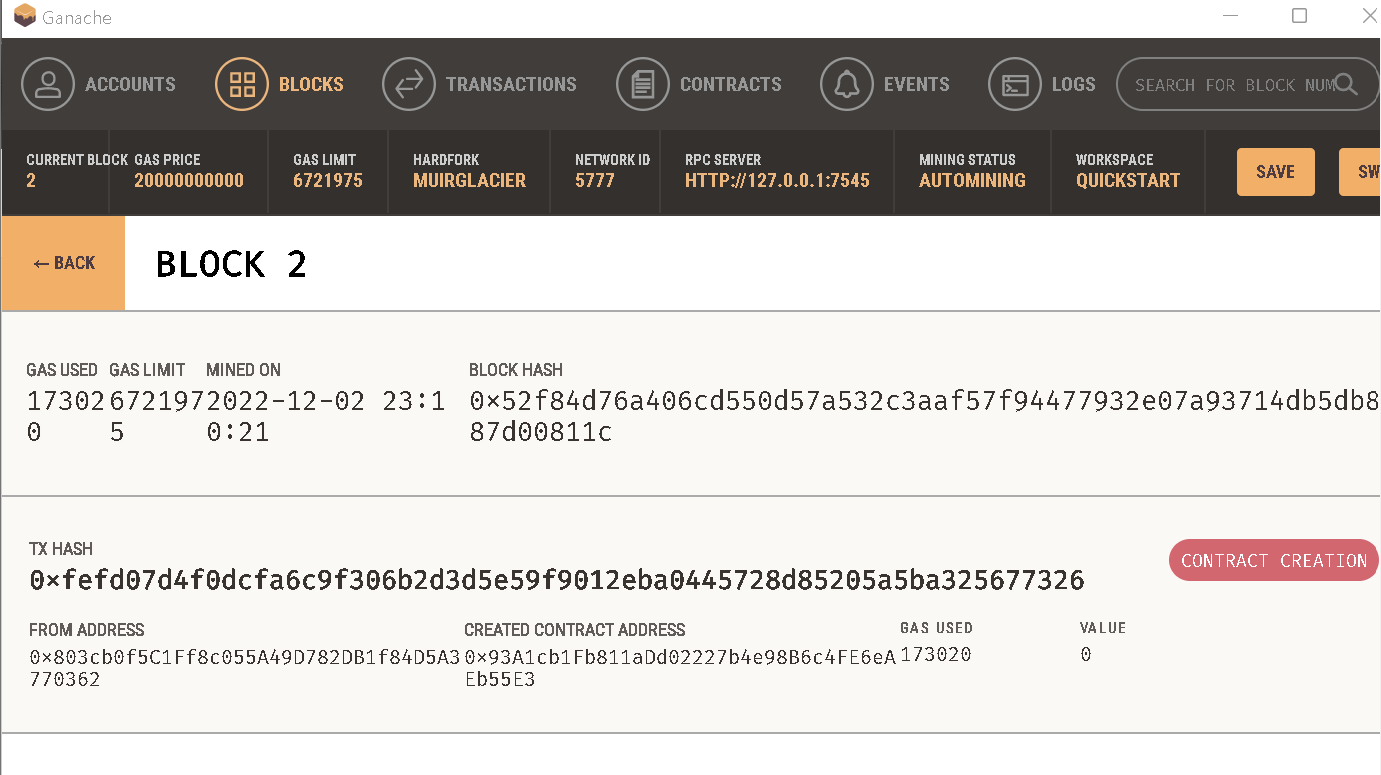Screen dimensions: 1381x775
Task: Select the created contract address 0x93A1cb1F...
Action: pos(680,667)
